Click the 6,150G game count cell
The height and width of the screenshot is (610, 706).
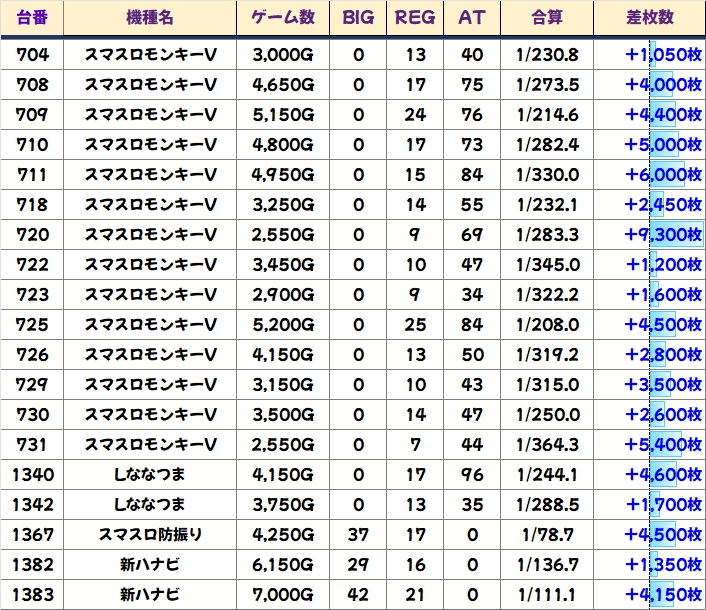point(284,565)
